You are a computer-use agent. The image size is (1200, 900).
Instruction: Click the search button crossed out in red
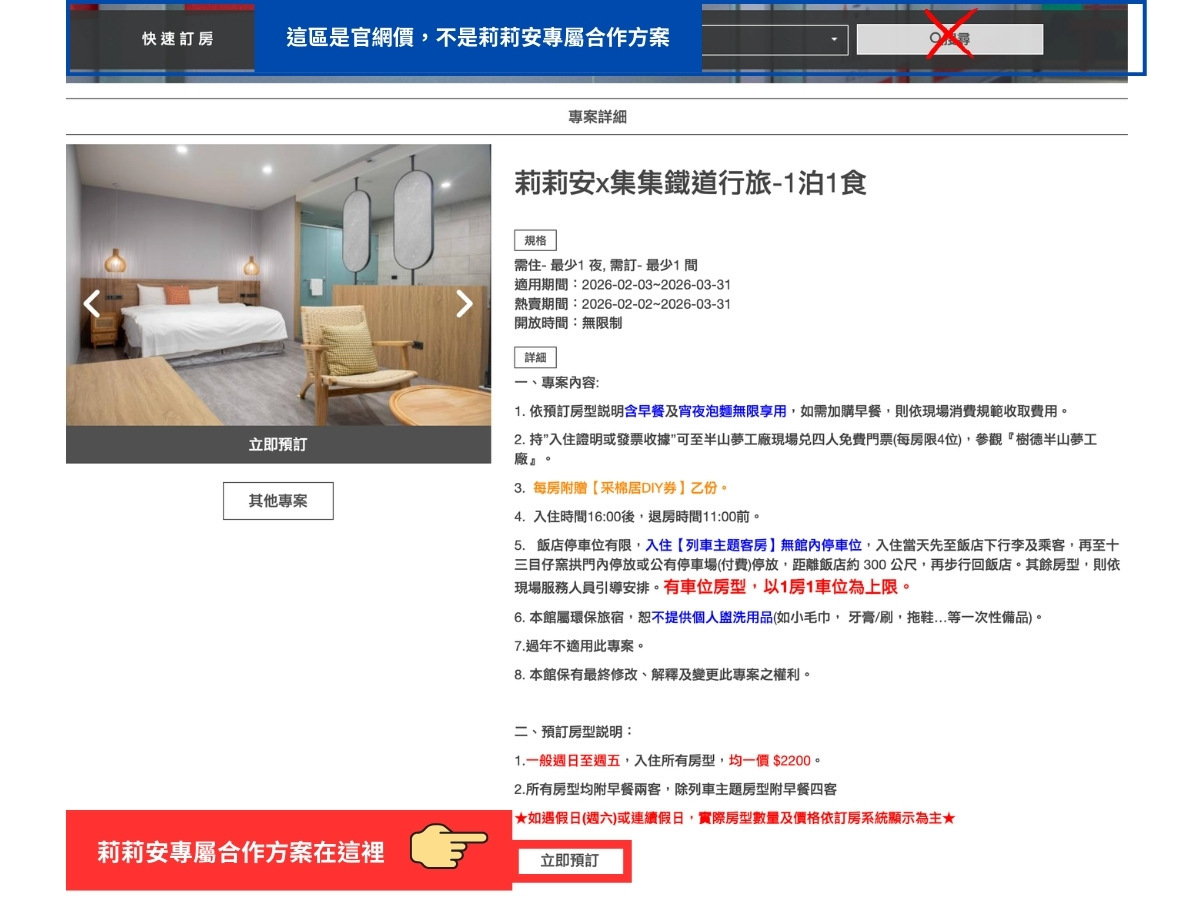949,39
